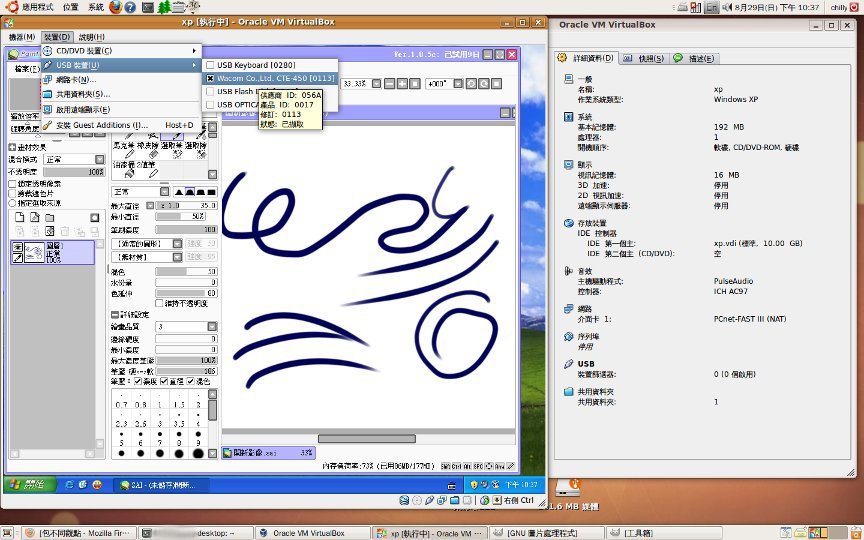The height and width of the screenshot is (540, 864).
Task: Choose the flat-top brush edge shape
Action: [x=201, y=192]
